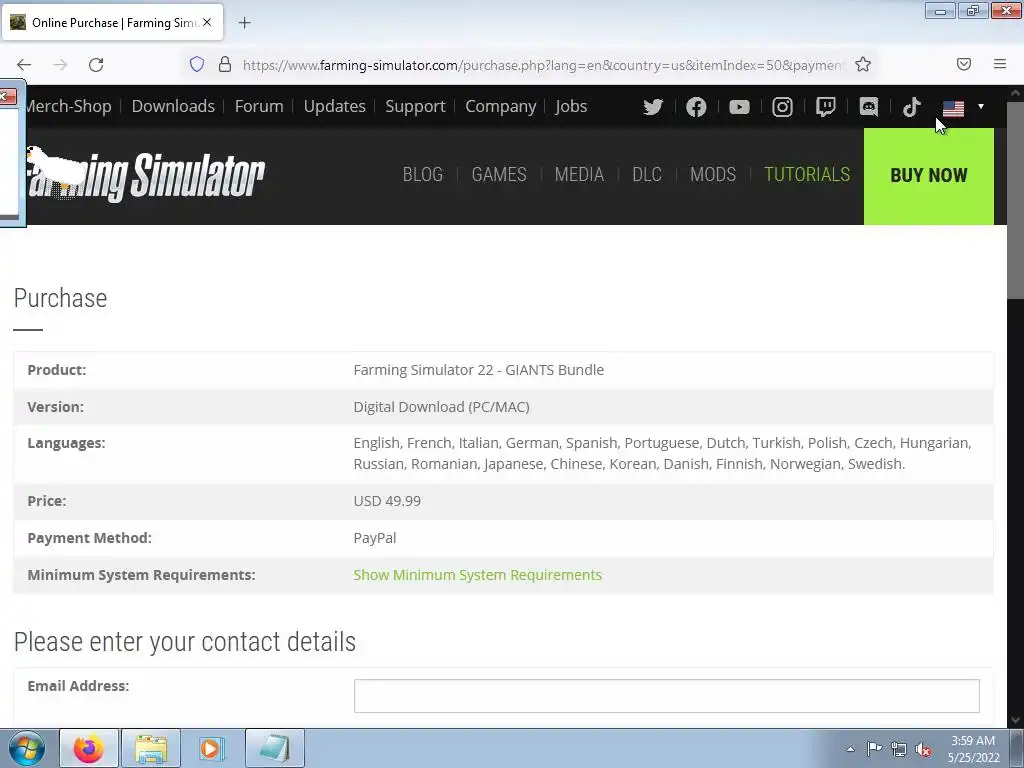Click the scrollbar up arrow
This screenshot has width=1024, height=768.
coord(1016,93)
